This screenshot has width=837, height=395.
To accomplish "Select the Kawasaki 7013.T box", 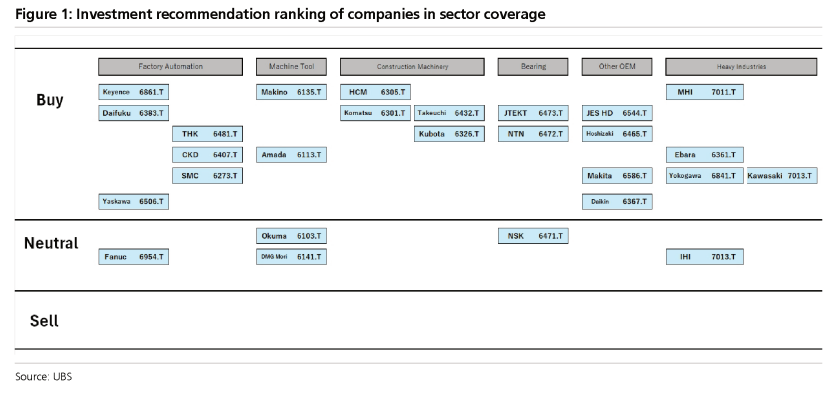I will point(781,176).
